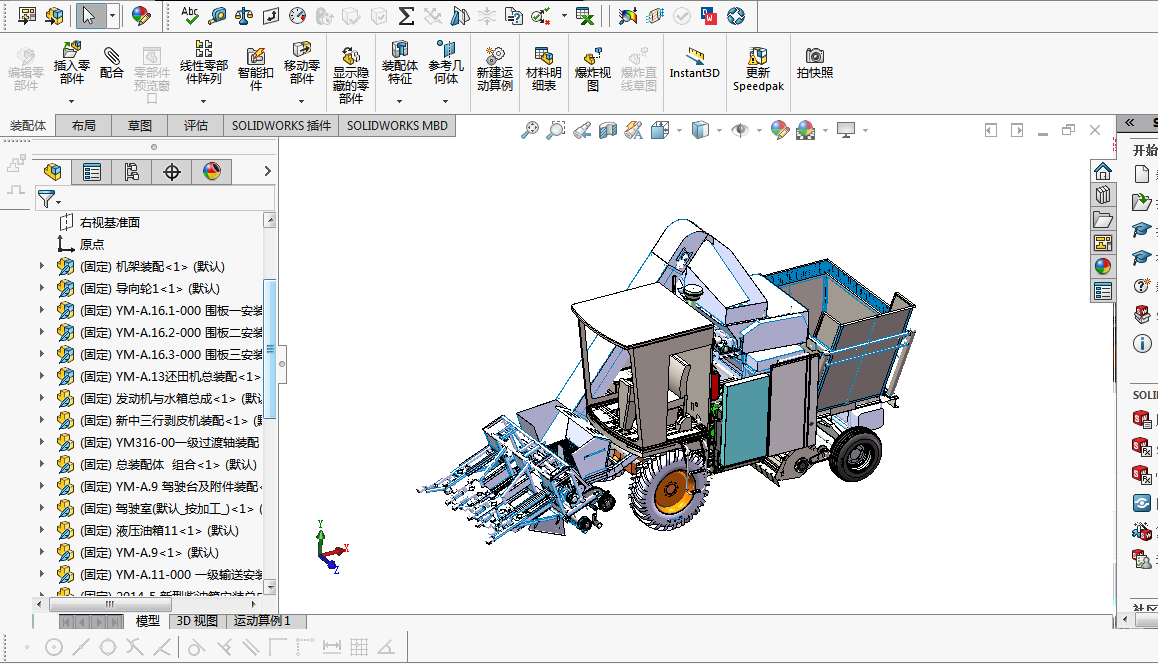Click the Zoom to Fit magnifier icon
Image resolution: width=1158 pixels, height=664 pixels.
tap(530, 130)
